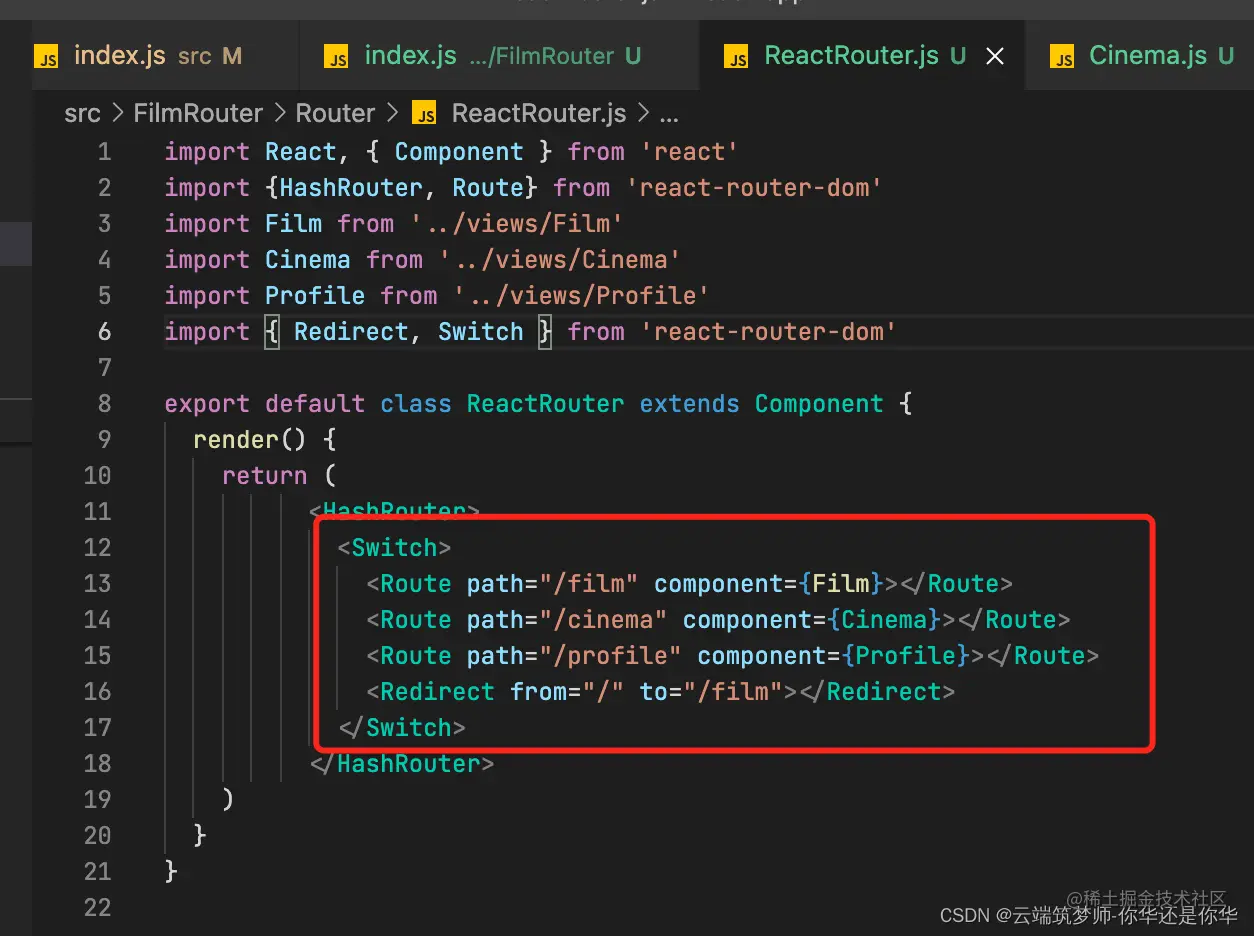Viewport: 1254px width, 936px height.
Task: Click ReactRouter class name on line 8
Action: [x=546, y=404]
